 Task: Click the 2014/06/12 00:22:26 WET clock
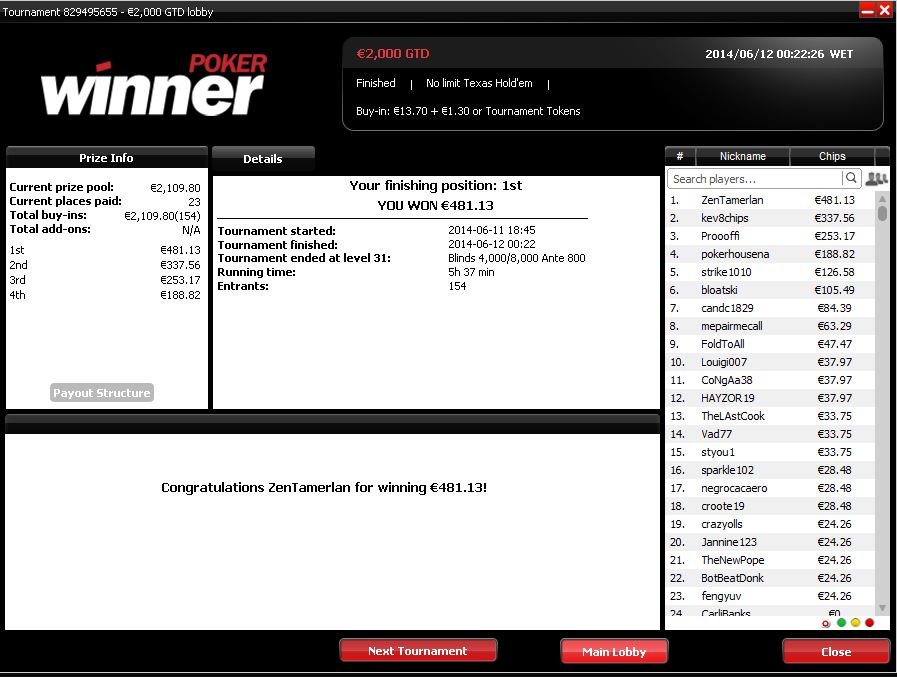(779, 54)
